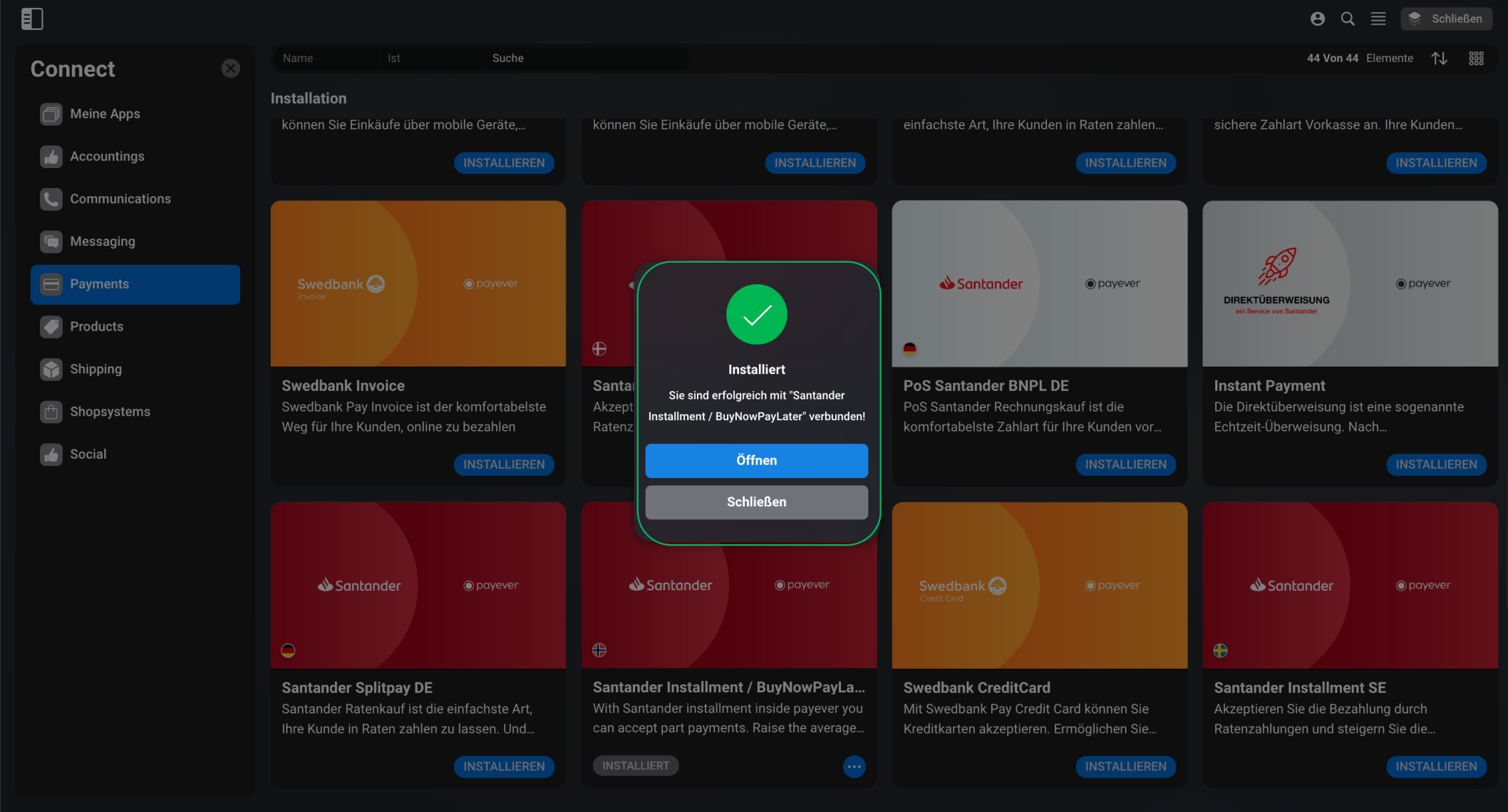Click the Connect panel heading
Screen dimensions: 1508x812
tap(73, 69)
